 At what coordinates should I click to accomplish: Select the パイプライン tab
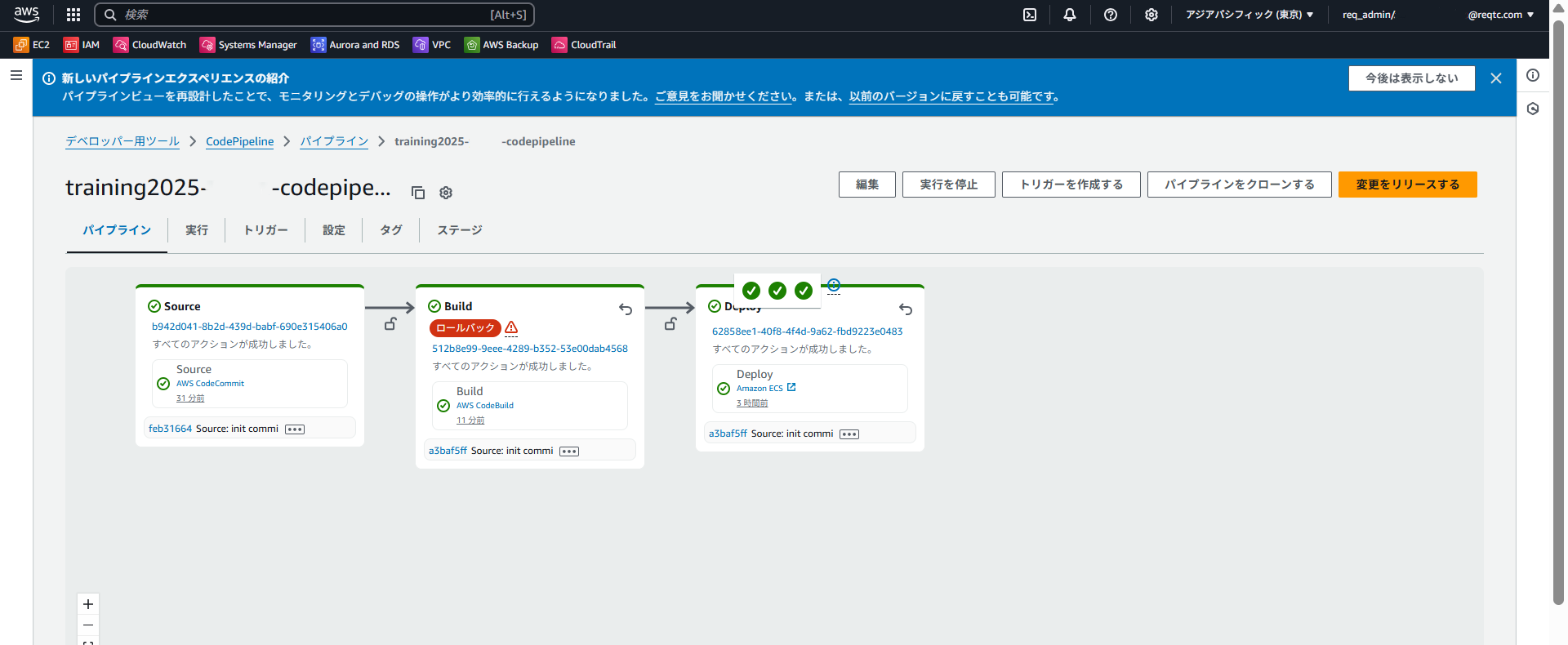tap(117, 230)
